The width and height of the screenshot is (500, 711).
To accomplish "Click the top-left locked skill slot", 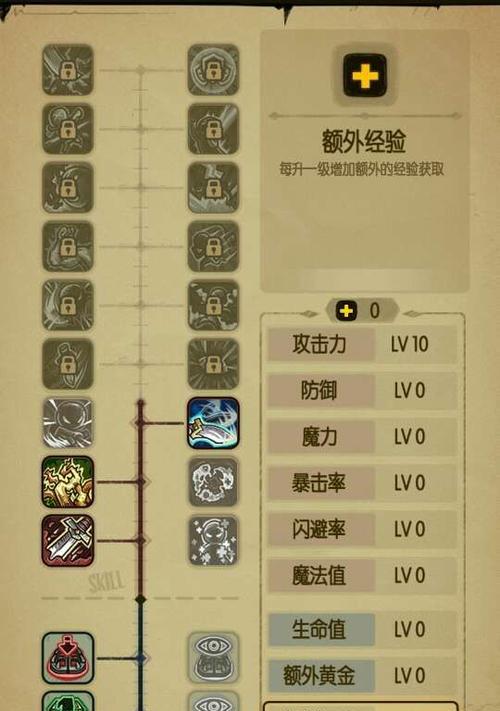I will [x=68, y=70].
